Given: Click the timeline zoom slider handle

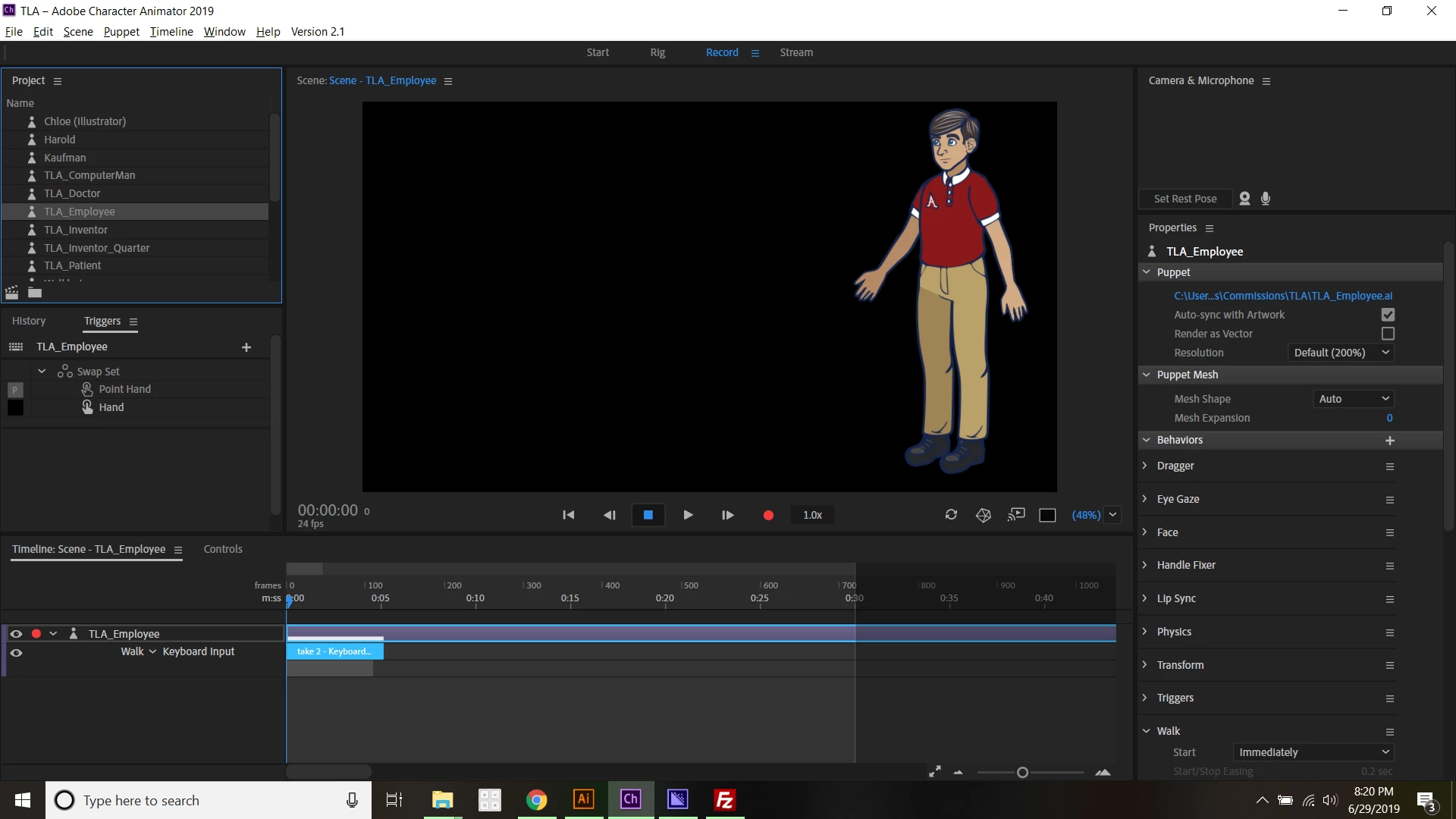Looking at the screenshot, I should pyautogui.click(x=1022, y=773).
